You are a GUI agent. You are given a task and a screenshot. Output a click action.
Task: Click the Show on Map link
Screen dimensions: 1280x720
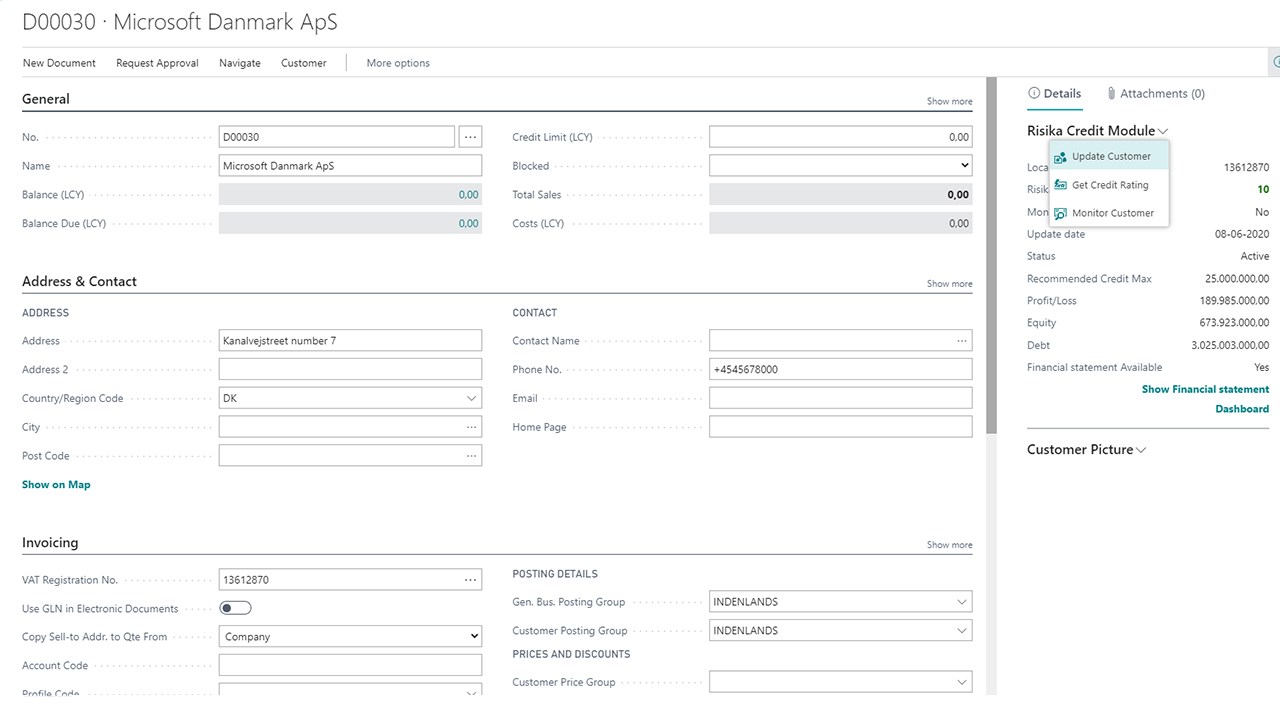tap(56, 485)
